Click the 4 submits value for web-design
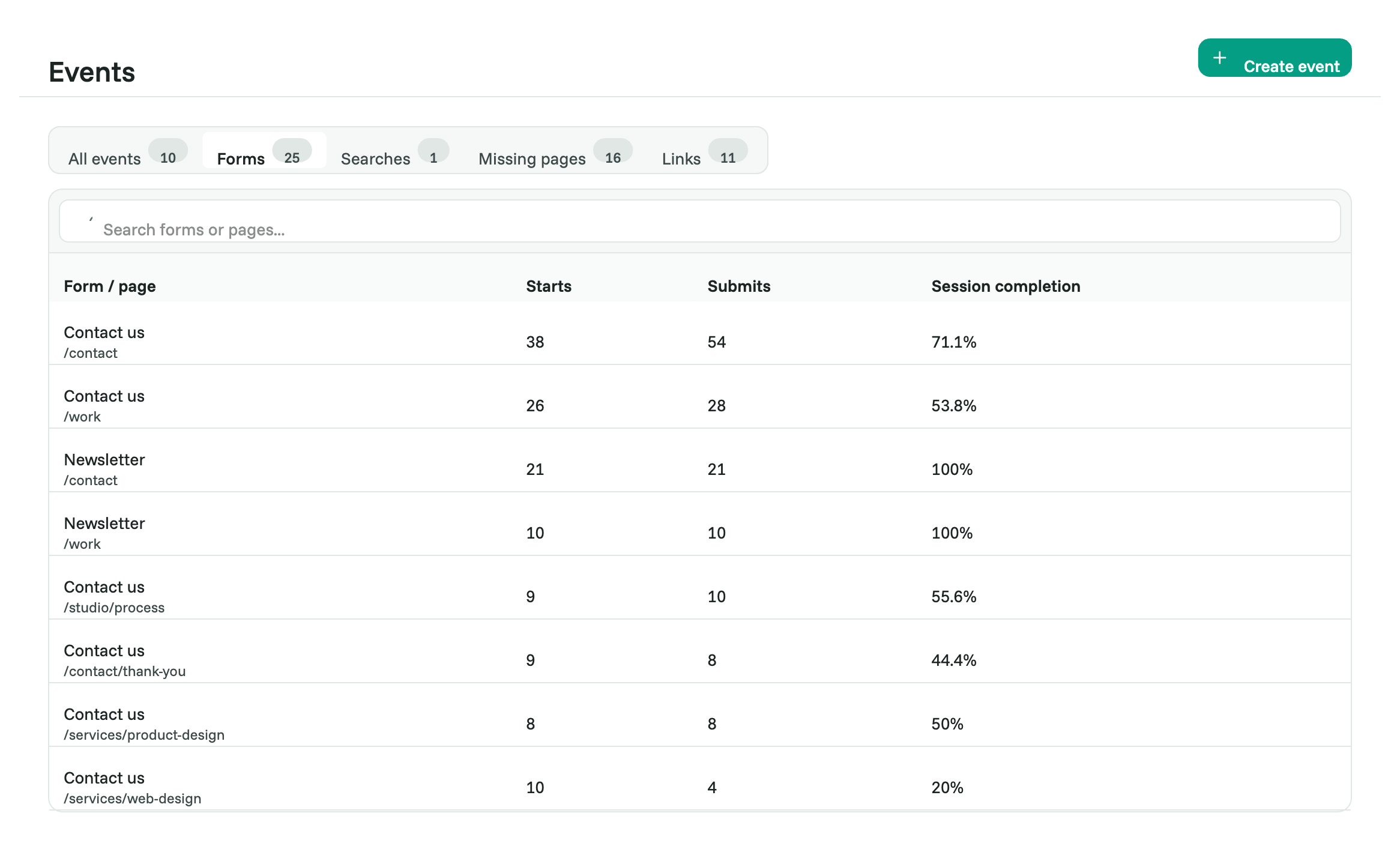 [x=712, y=788]
